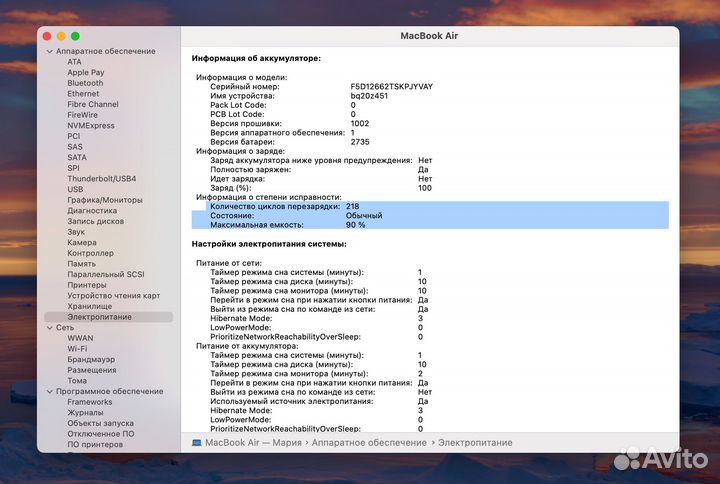Viewport: 720px width, 484px height.
Task: Select Размещения in the sidebar
Action: [x=91, y=370]
